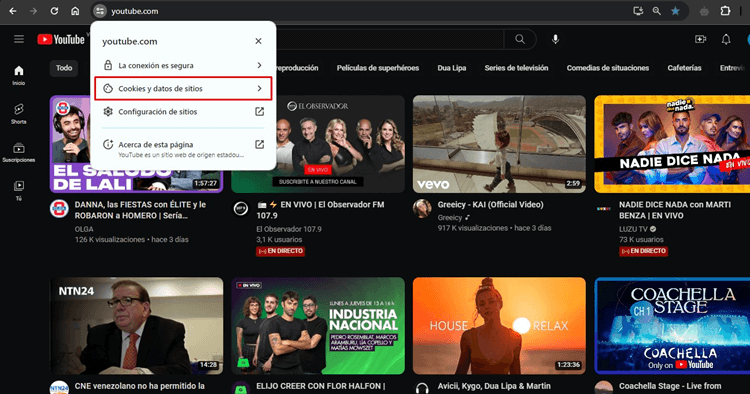
Task: Click the external-link icon beside Configuración de sitios
Action: 259,111
